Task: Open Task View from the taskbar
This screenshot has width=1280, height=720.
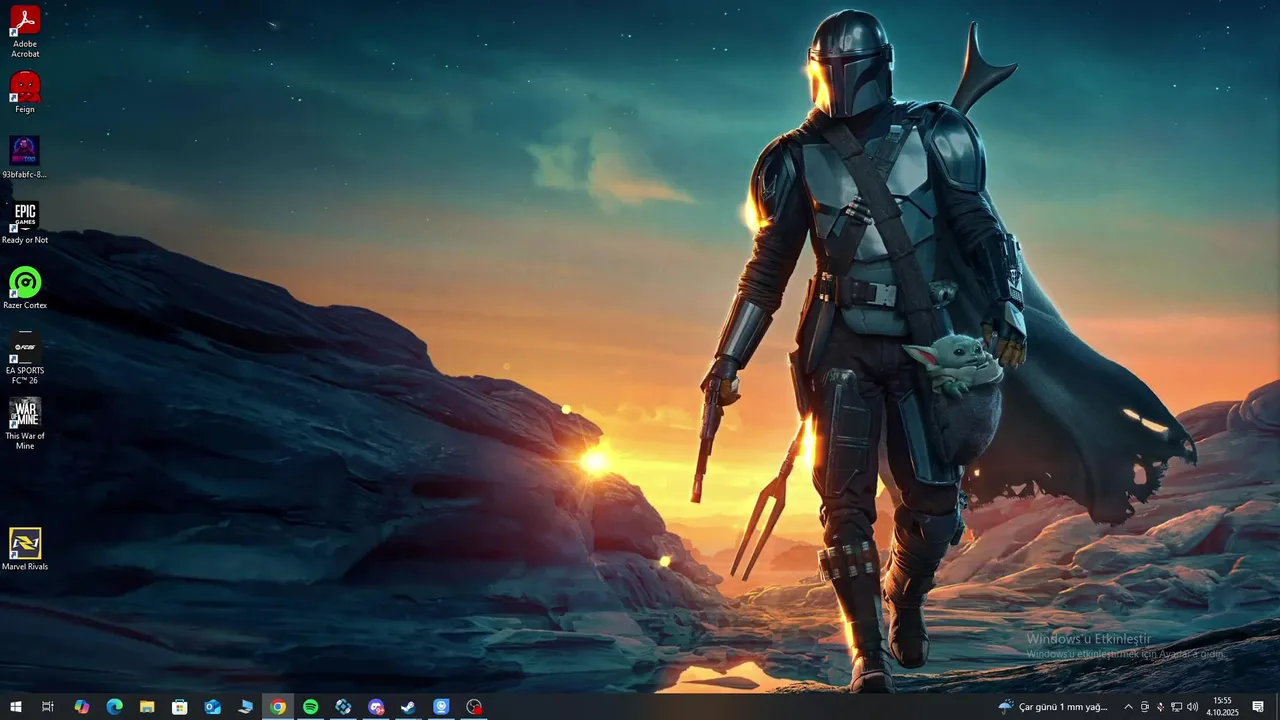Action: coord(47,707)
